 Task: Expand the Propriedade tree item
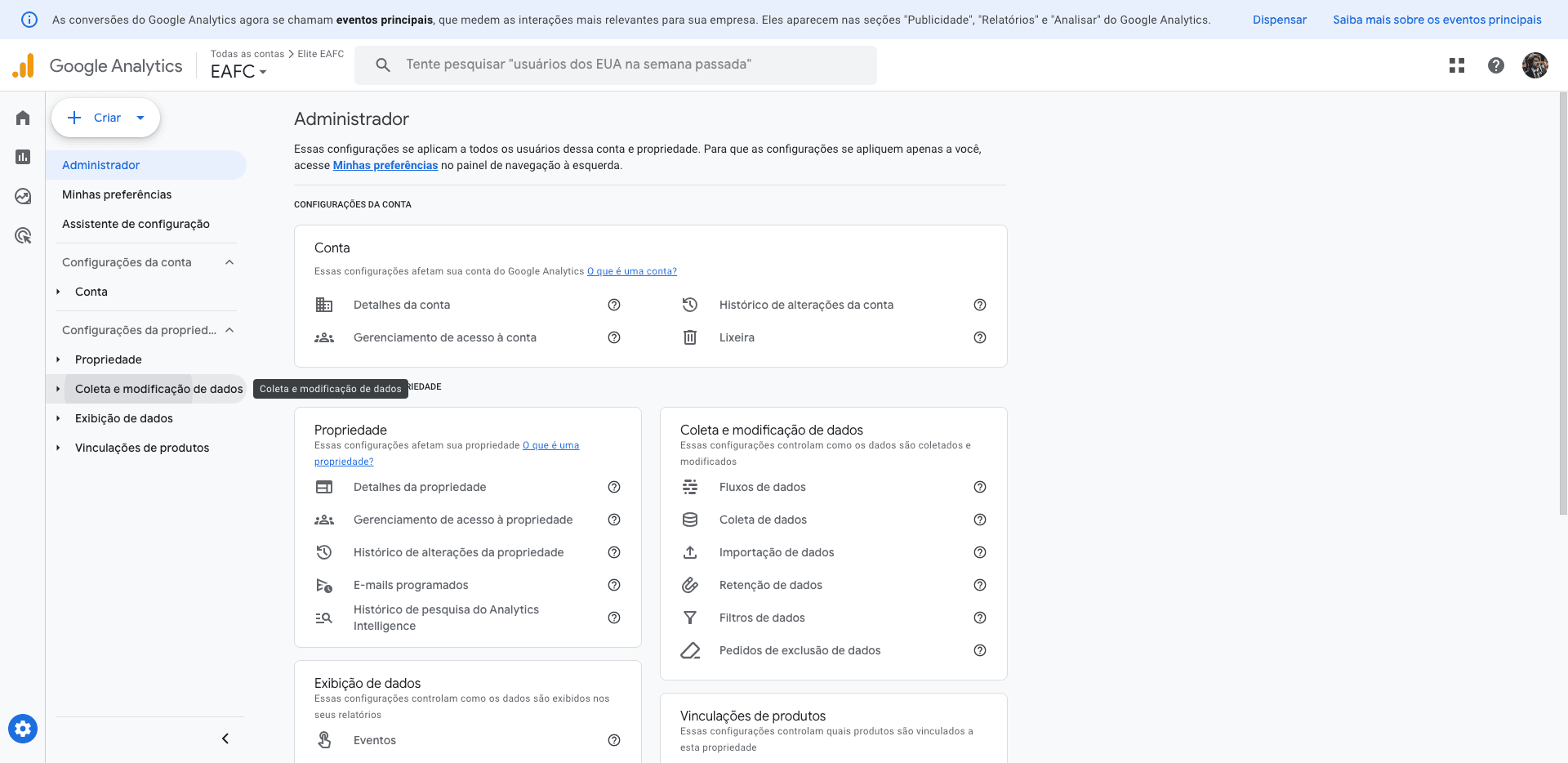click(x=58, y=359)
